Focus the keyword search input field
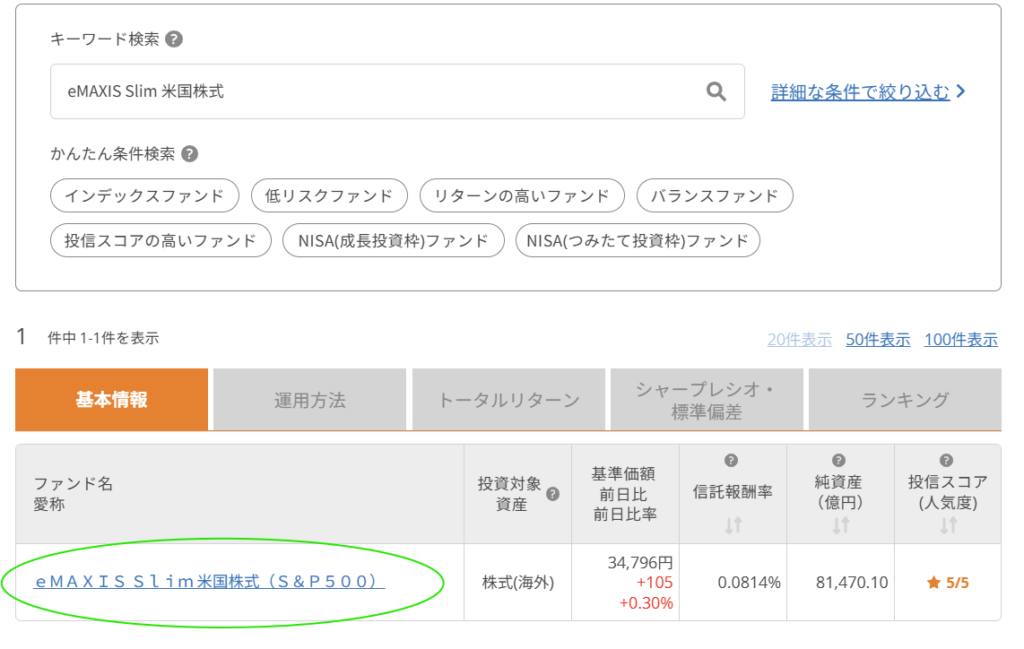This screenshot has width=1024, height=649. pyautogui.click(x=397, y=91)
